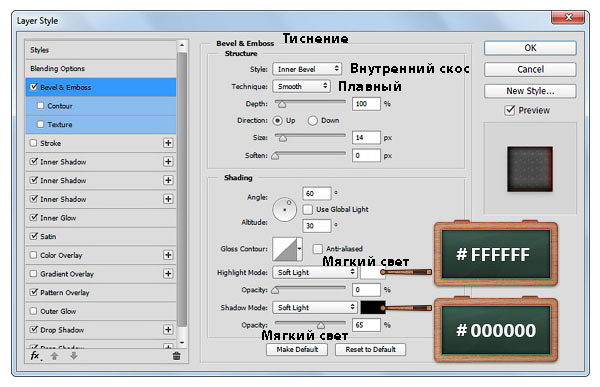Image resolution: width=600 pixels, height=387 pixels.
Task: Click the Soften slider handle
Action: point(275,156)
